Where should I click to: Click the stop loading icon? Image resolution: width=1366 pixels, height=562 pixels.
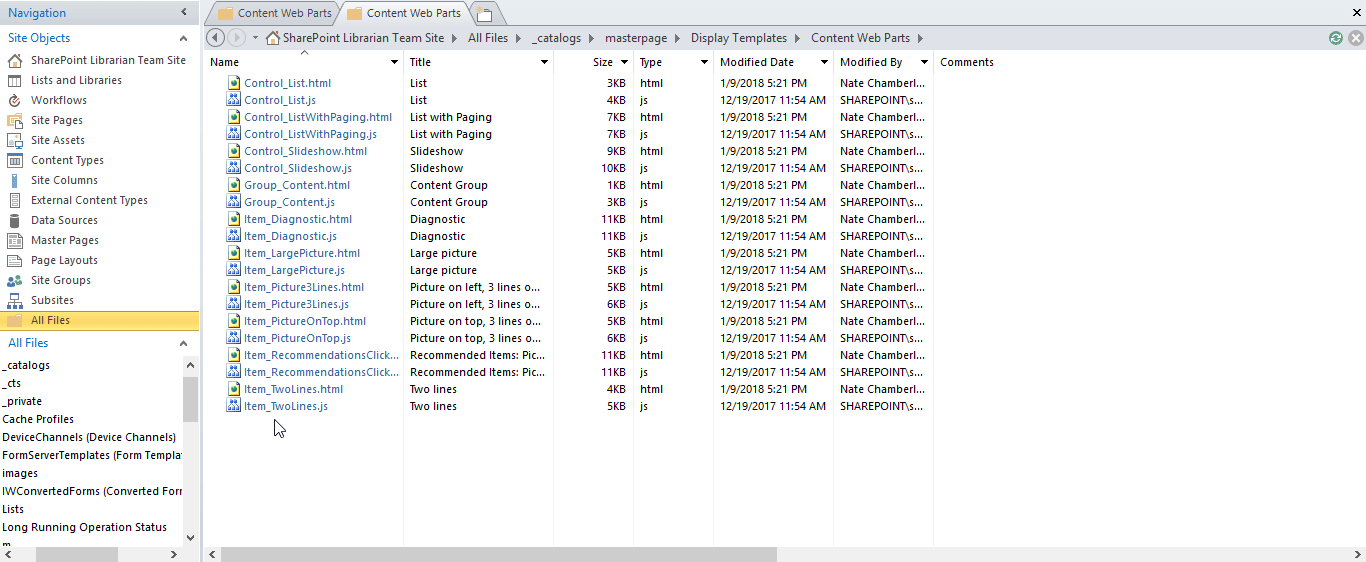click(x=1355, y=38)
